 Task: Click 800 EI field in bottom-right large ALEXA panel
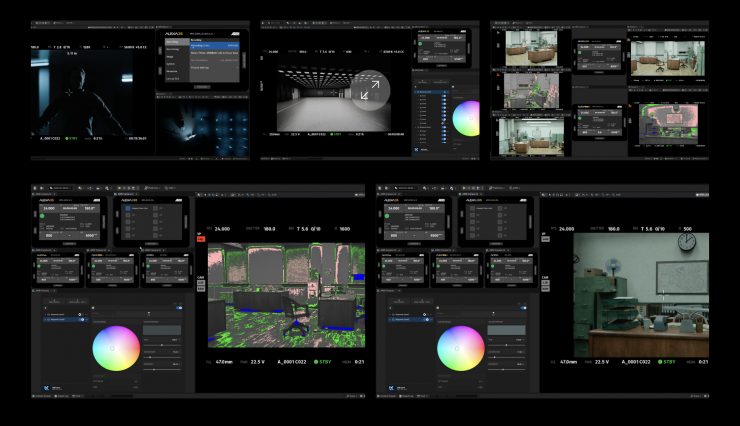click(x=394, y=235)
